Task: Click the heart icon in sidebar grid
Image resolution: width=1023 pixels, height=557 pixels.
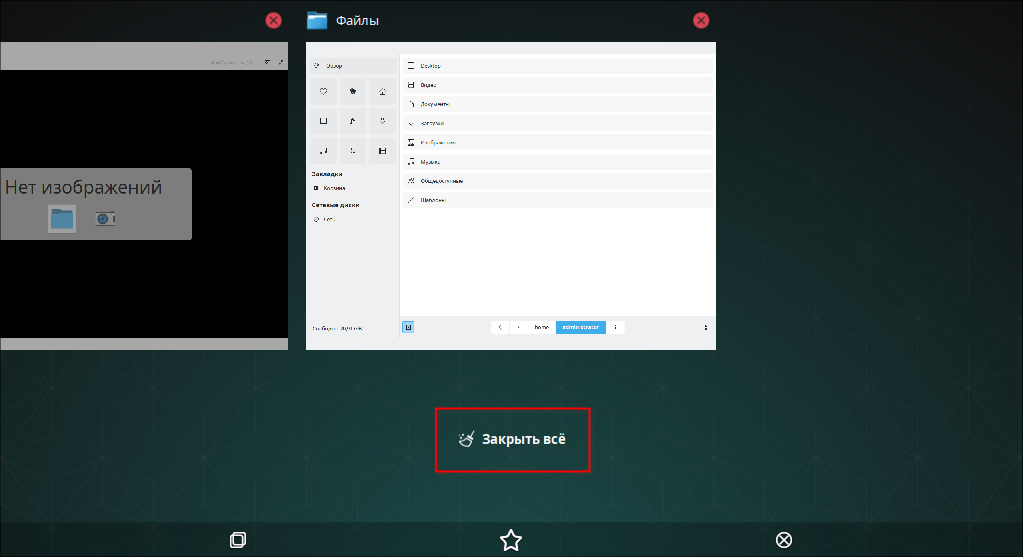Action: [323, 92]
